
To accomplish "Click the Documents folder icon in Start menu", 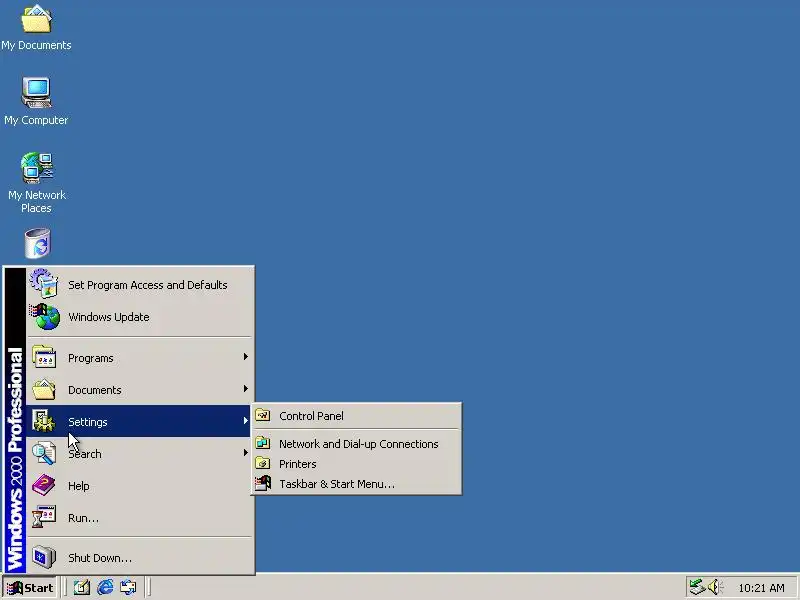I will click(x=44, y=389).
